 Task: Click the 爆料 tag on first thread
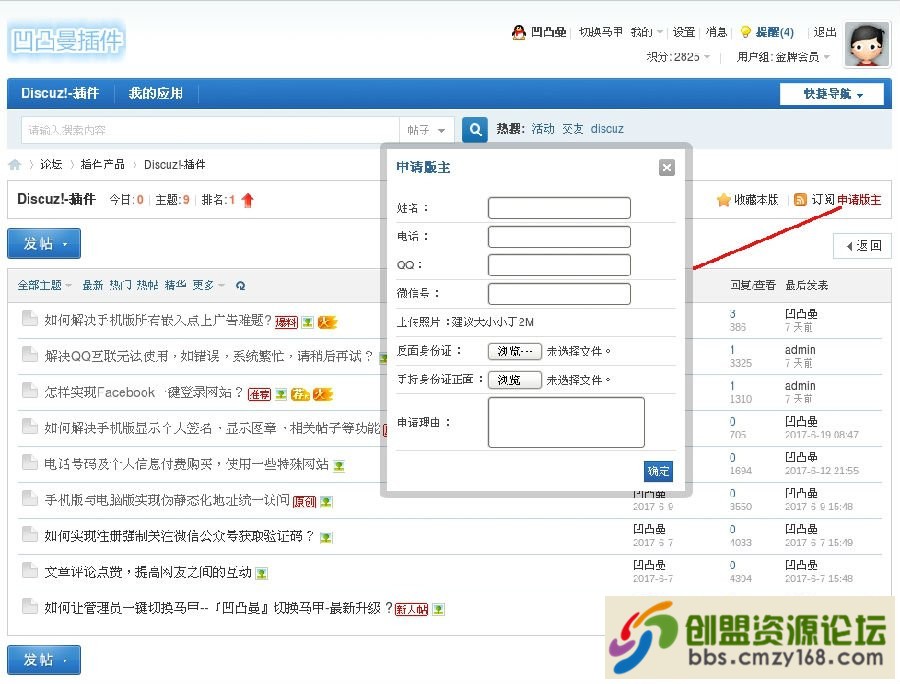[286, 322]
